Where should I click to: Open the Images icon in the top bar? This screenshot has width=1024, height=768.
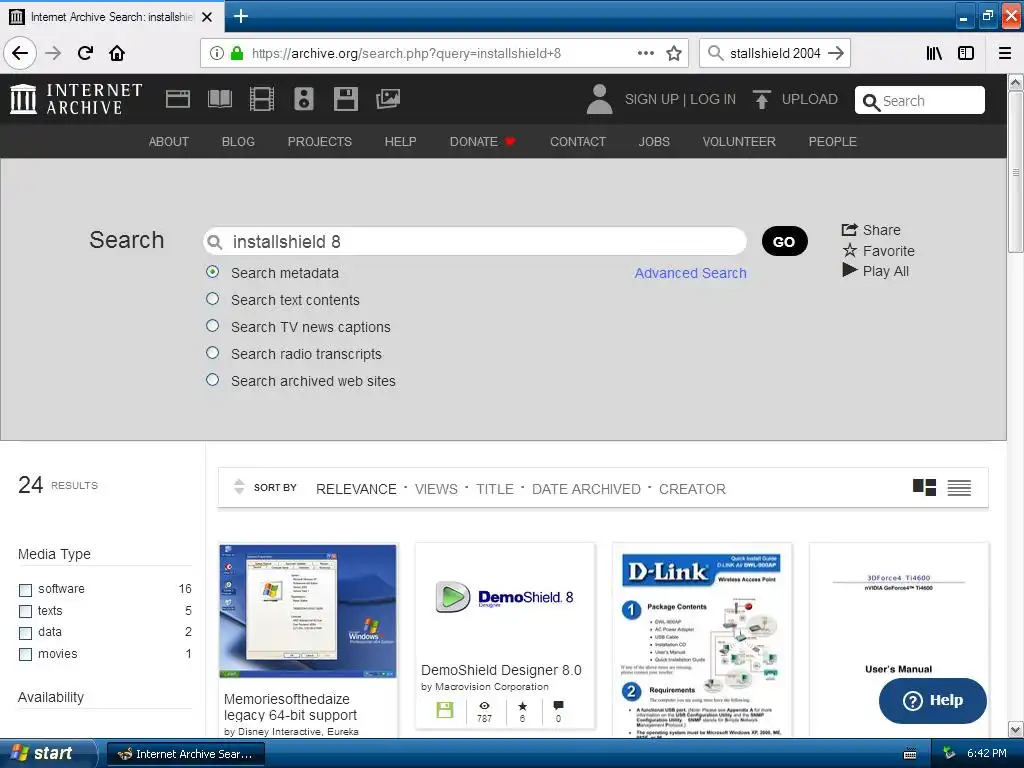388,99
